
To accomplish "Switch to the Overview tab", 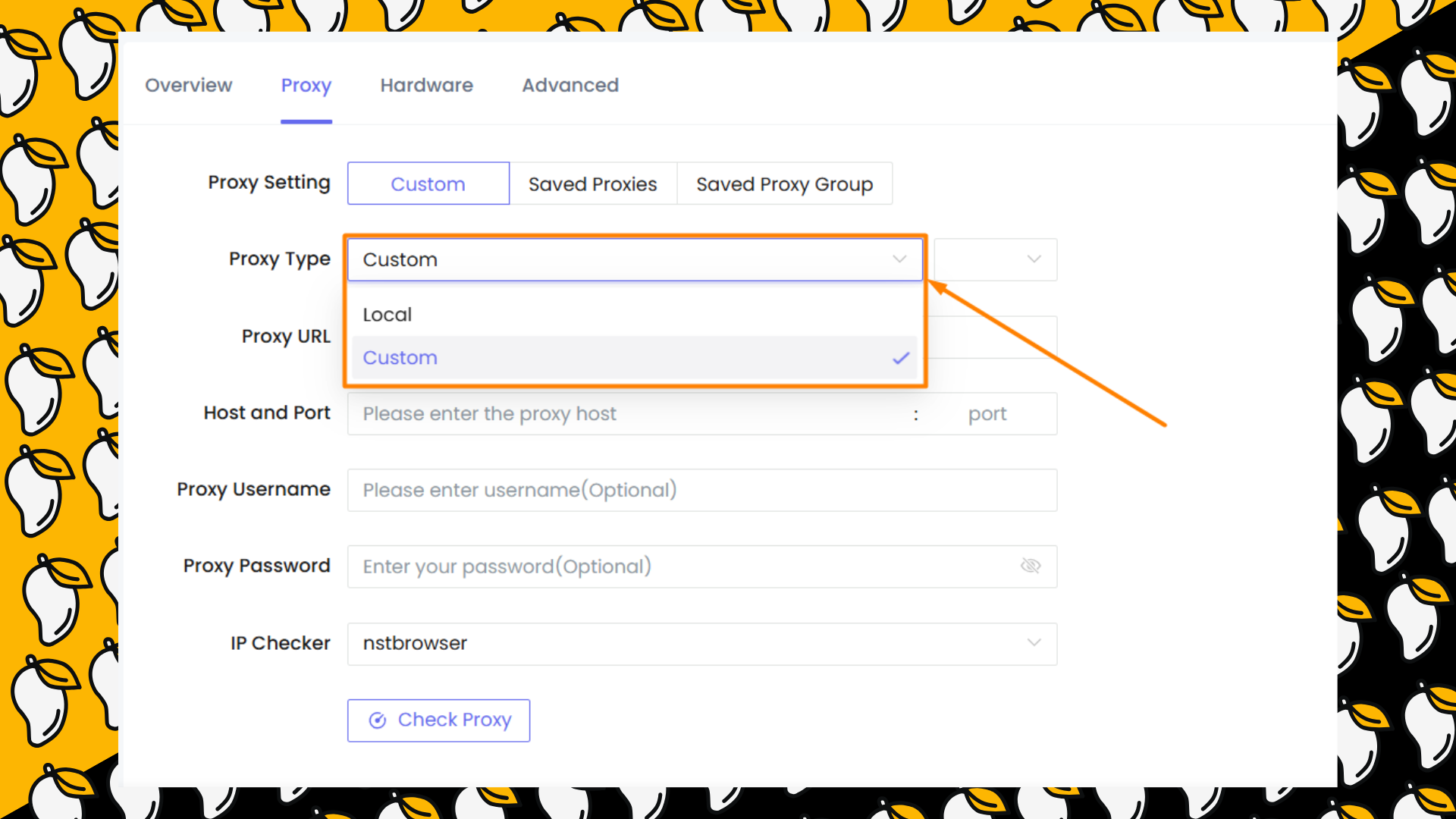I will 189,86.
